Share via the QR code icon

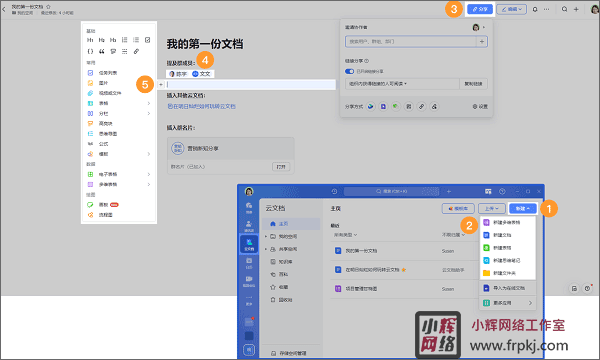409,106
